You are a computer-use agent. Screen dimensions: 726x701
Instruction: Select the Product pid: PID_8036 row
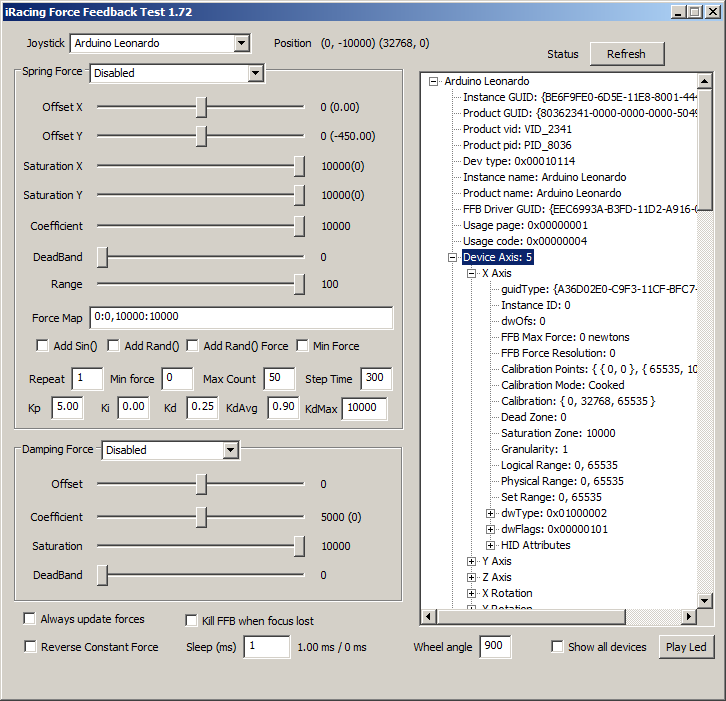coord(517,145)
